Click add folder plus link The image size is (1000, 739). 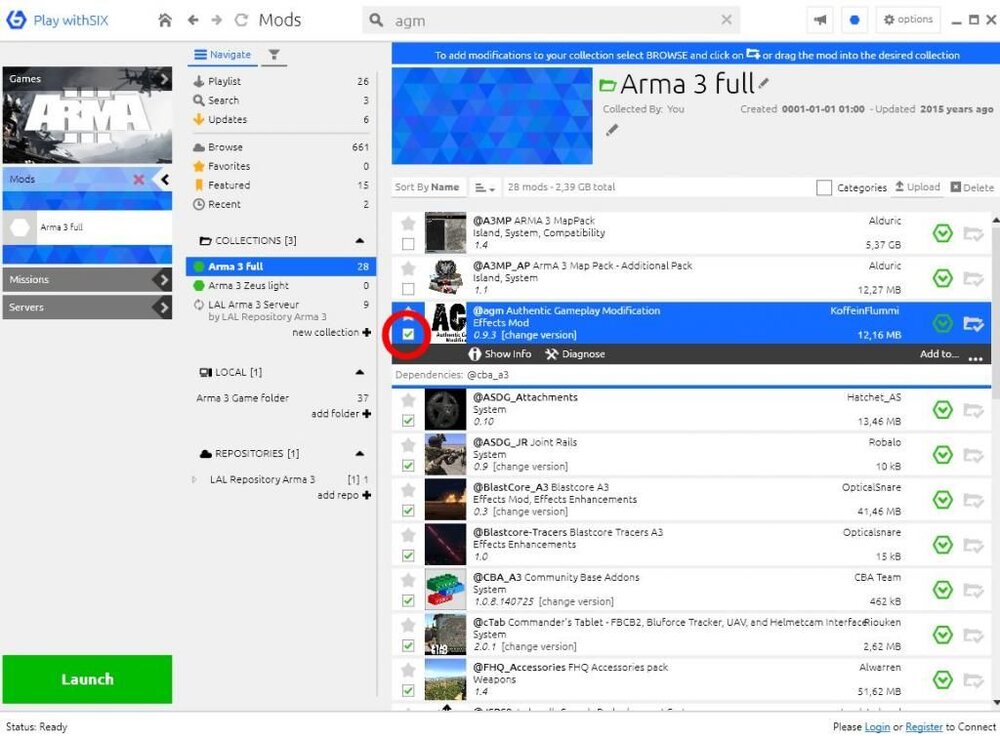pyautogui.click(x=341, y=414)
